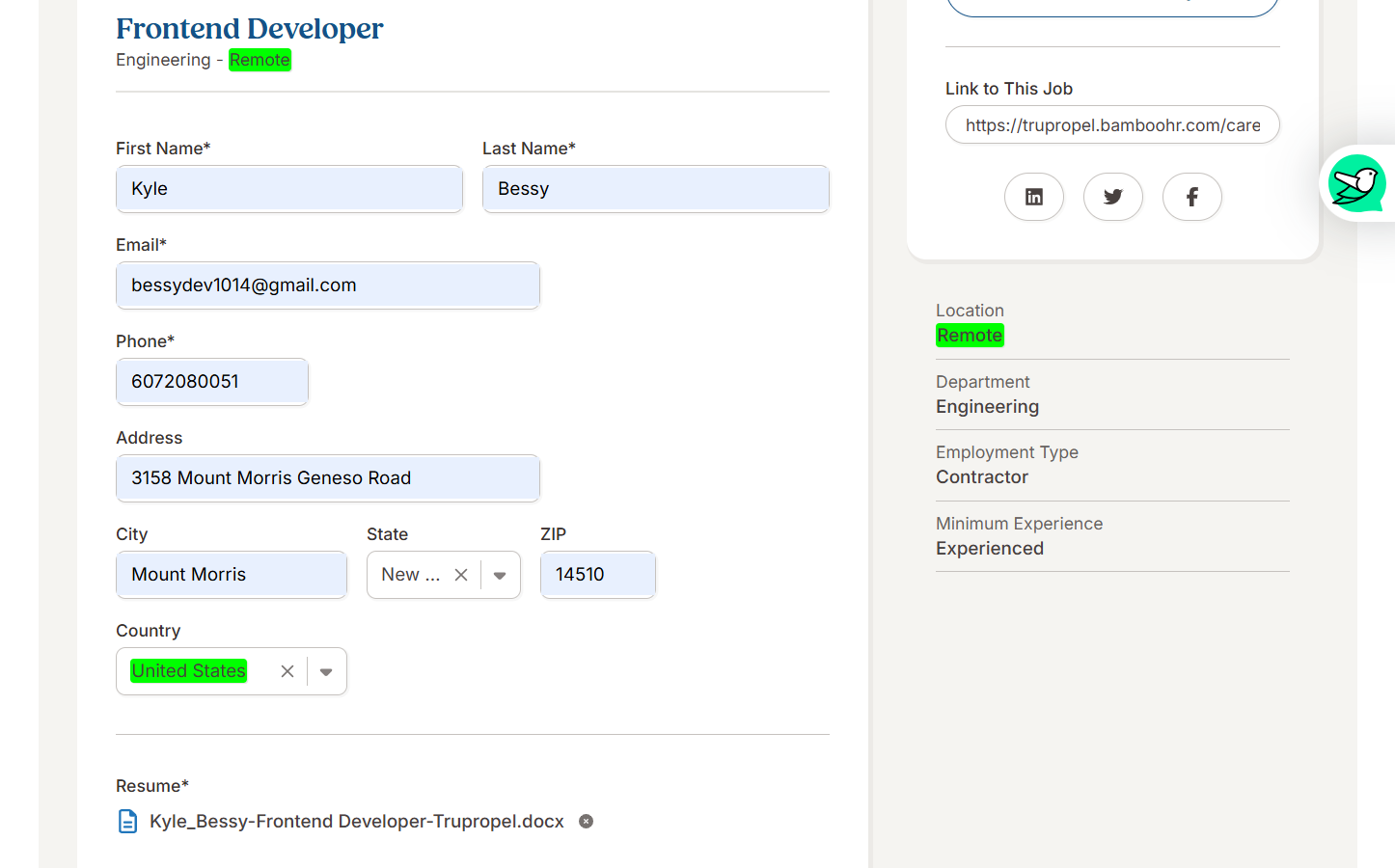Expand the Country dropdown arrow

(x=326, y=671)
